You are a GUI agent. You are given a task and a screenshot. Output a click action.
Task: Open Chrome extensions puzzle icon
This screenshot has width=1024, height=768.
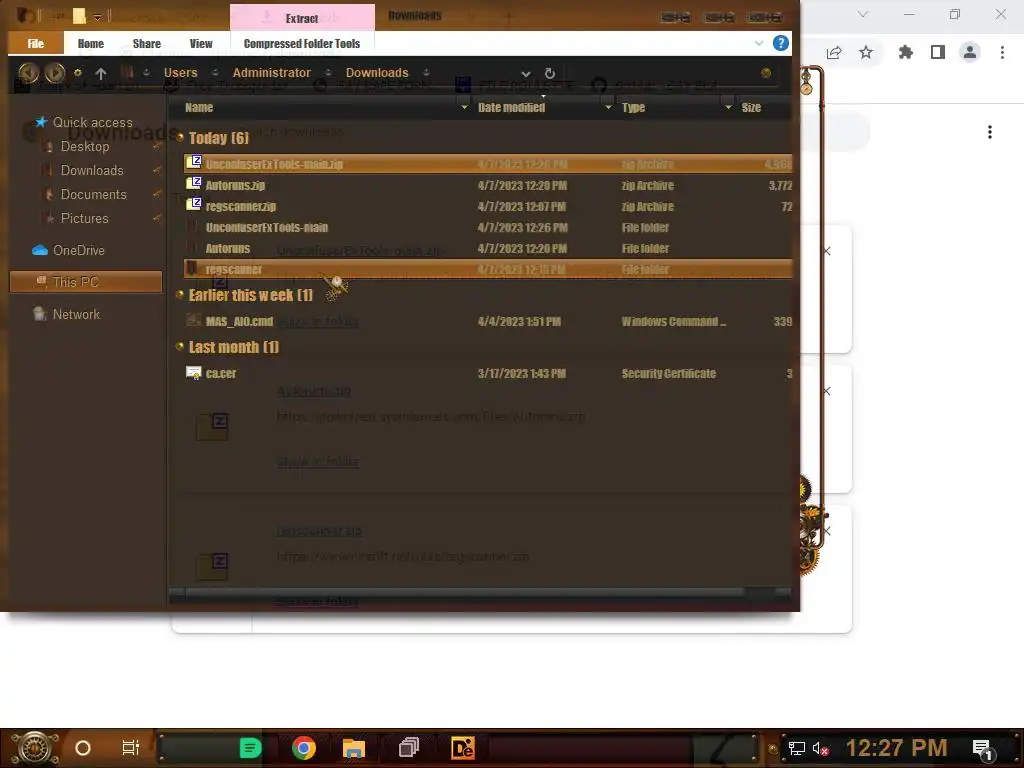[x=905, y=52]
